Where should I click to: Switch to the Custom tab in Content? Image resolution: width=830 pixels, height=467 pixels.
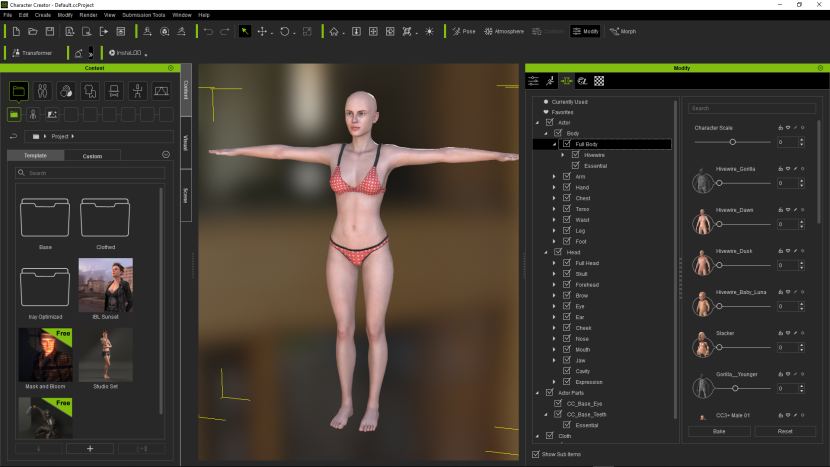[x=91, y=156]
